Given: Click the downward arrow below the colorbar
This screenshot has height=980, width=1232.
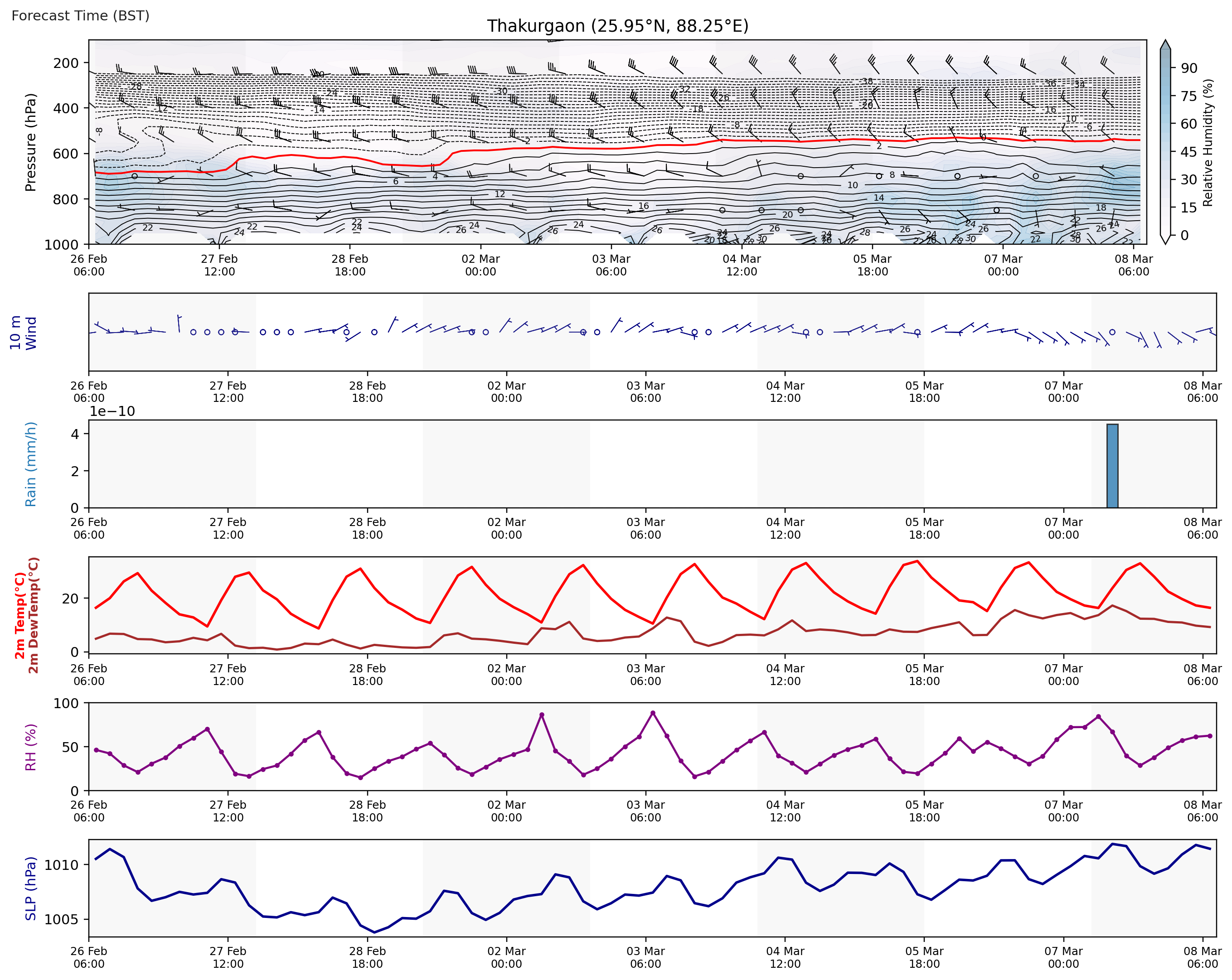Looking at the screenshot, I should (1166, 239).
